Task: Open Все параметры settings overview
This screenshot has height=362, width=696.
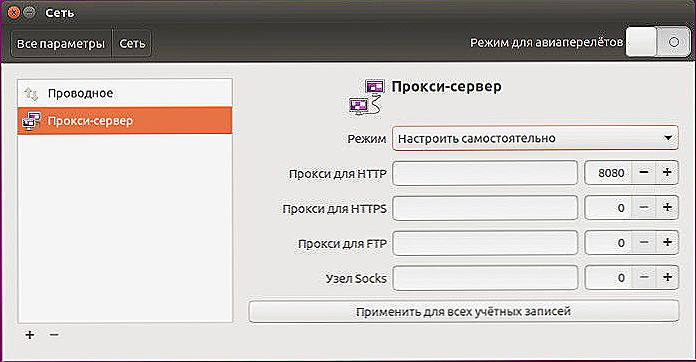Action: coord(61,43)
